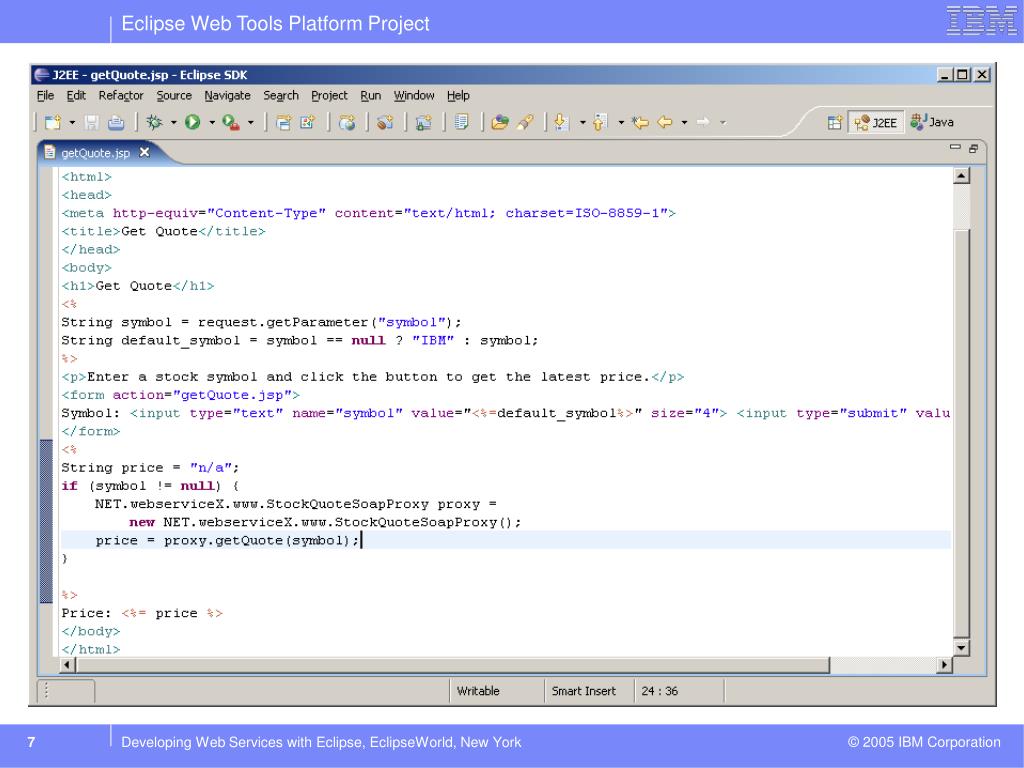The width and height of the screenshot is (1024, 768).
Task: Expand the External Tools dropdown arrow
Action: [x=250, y=122]
